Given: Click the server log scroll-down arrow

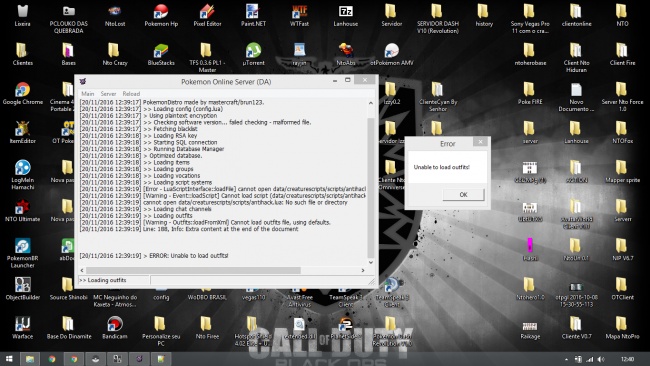Looking at the screenshot, I should coord(371,262).
